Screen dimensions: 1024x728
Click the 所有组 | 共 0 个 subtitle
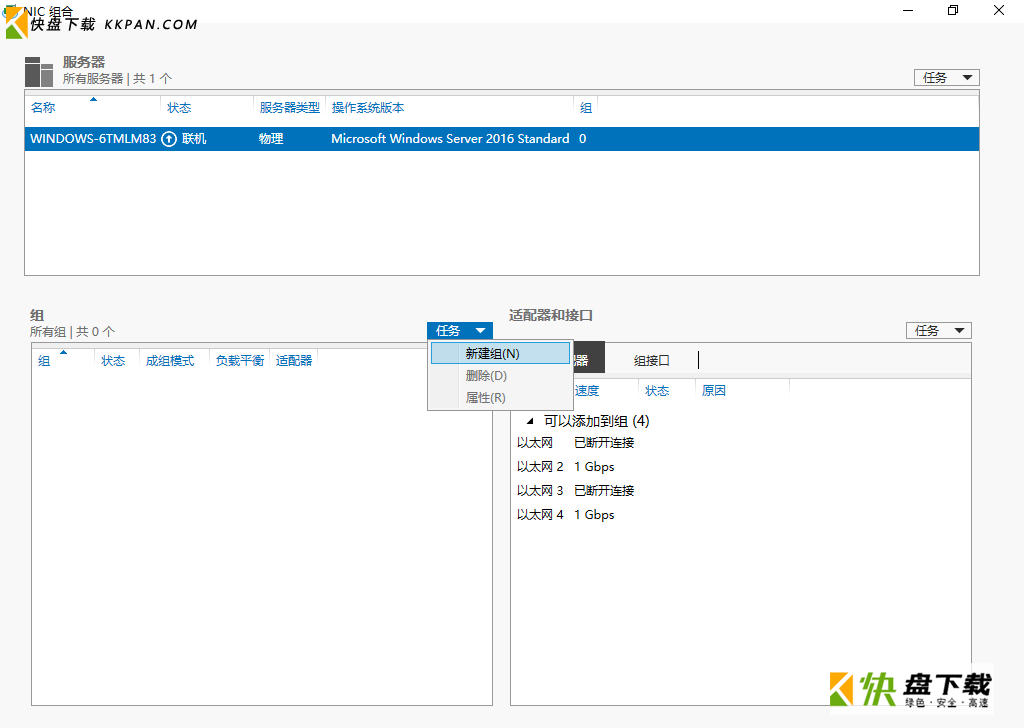72,332
